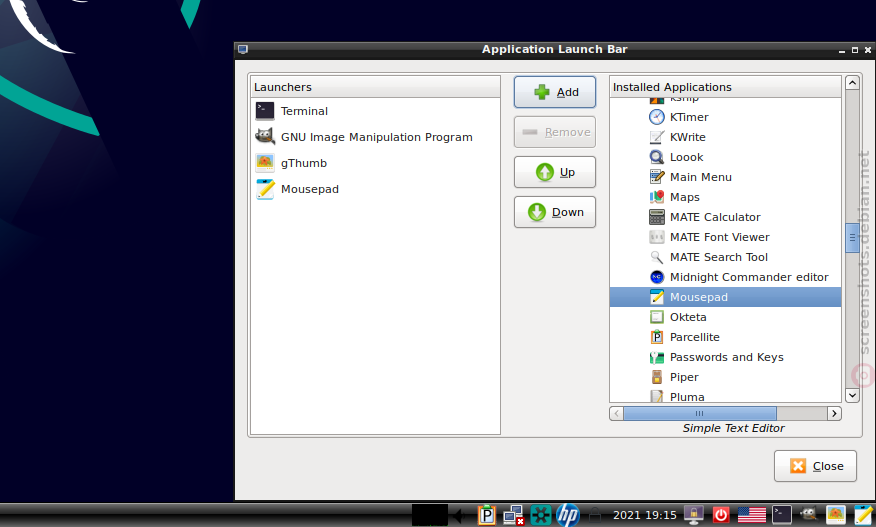This screenshot has height=527, width=876.
Task: Click the screen lock monitor icon in taskbar
Action: tap(693, 515)
